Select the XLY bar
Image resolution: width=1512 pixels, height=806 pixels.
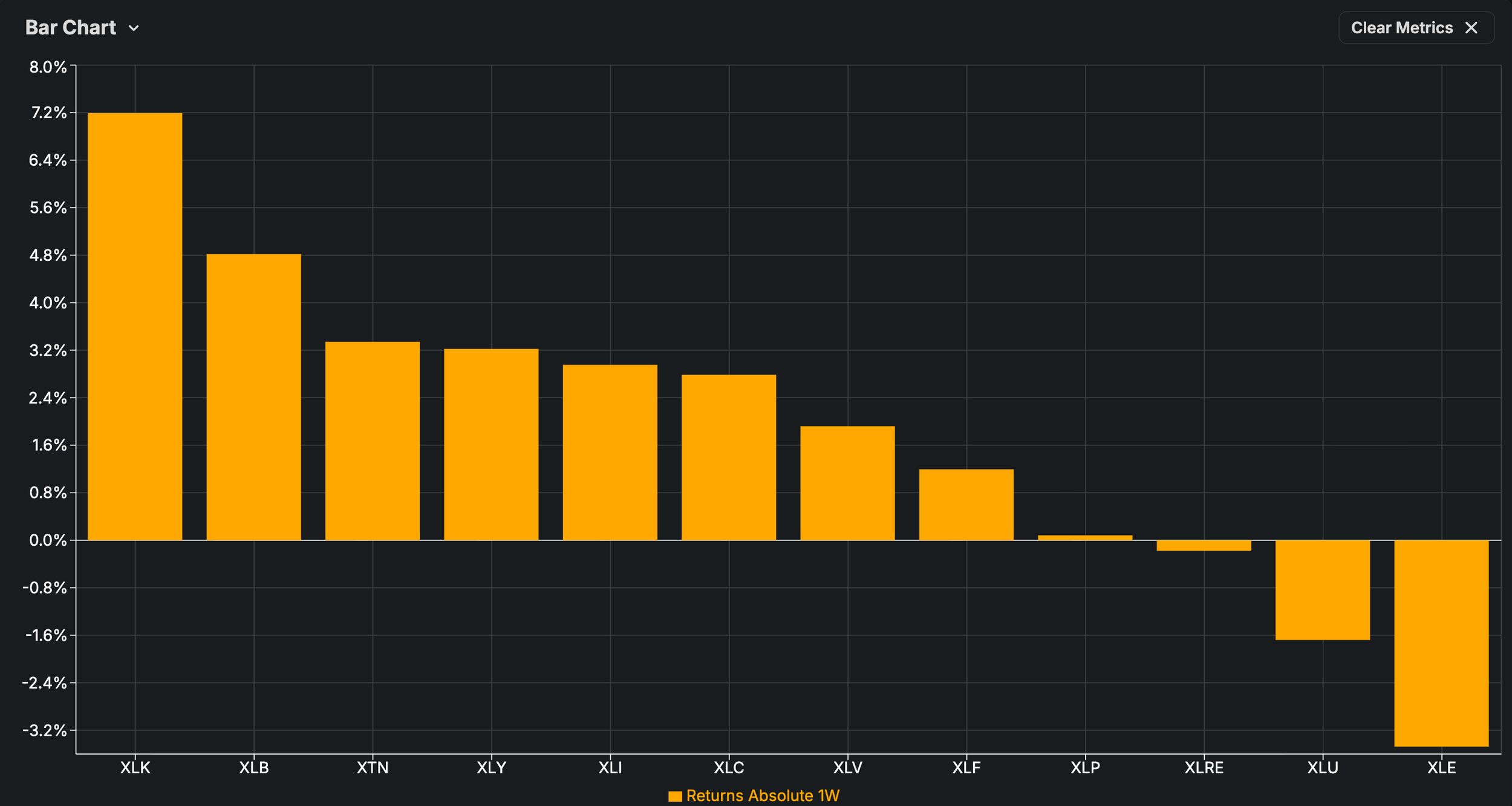[x=491, y=444]
